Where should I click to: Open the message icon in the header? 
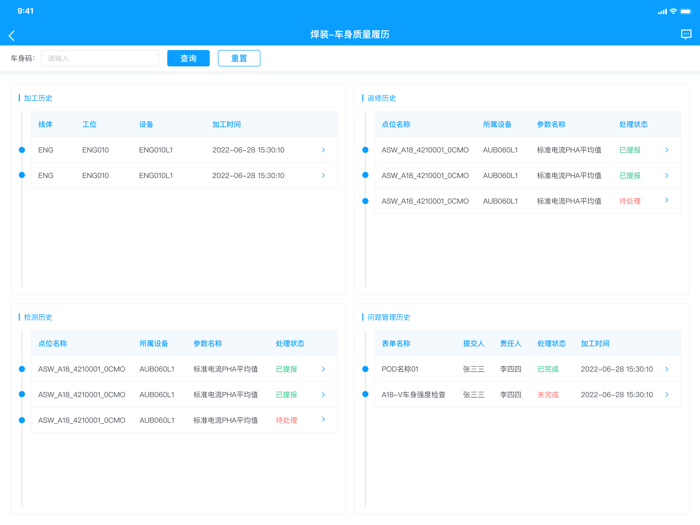click(686, 34)
